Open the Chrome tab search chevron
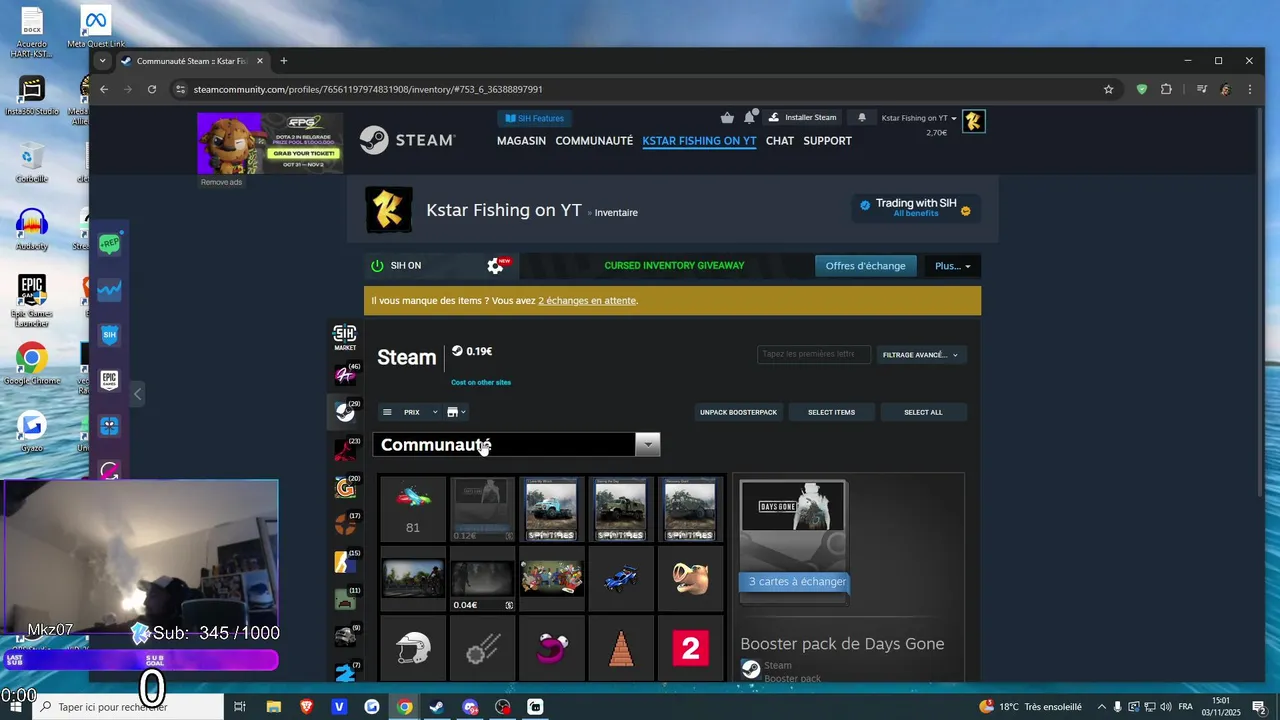The width and height of the screenshot is (1280, 720). pyautogui.click(x=102, y=61)
